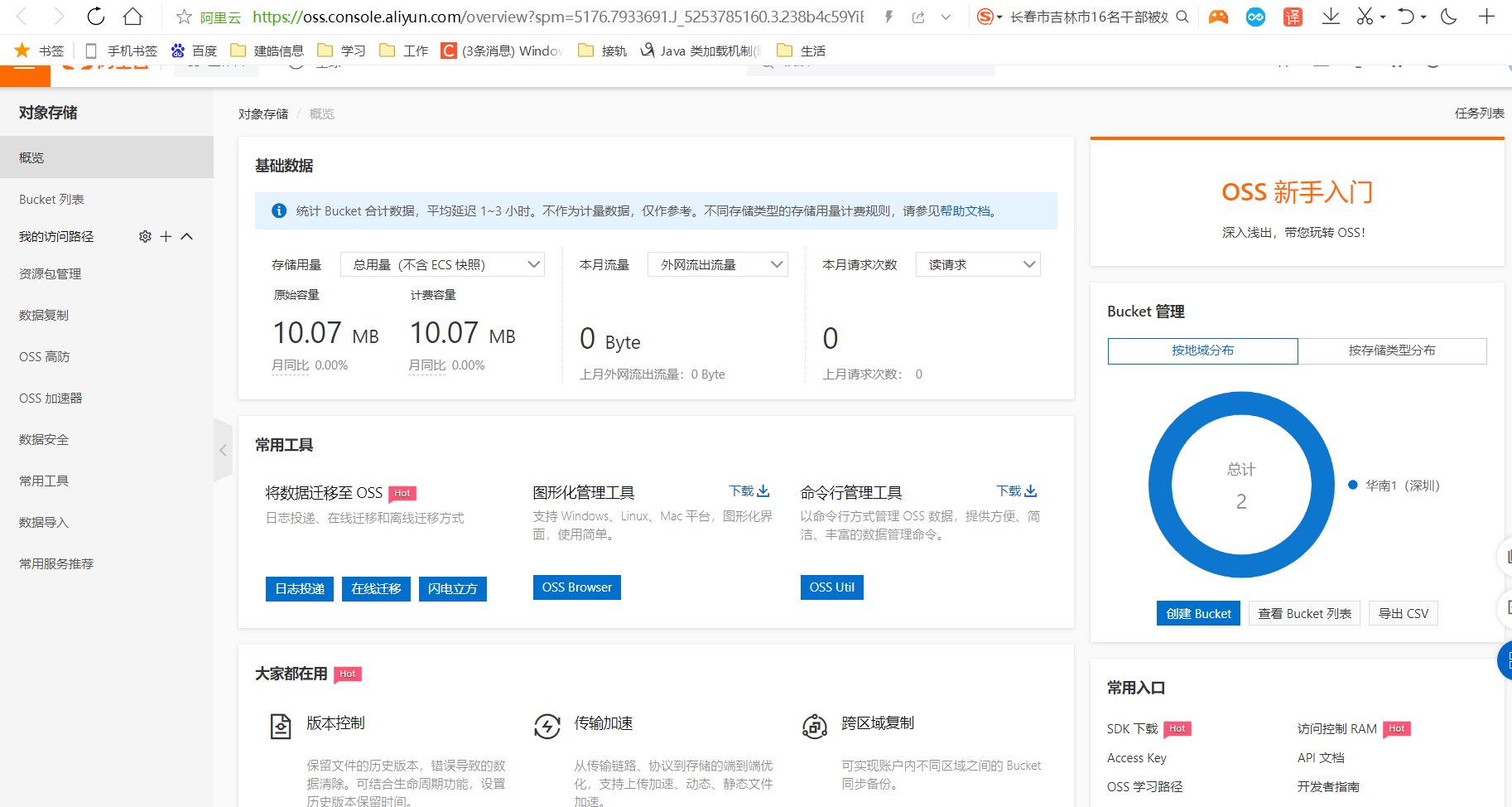
Task: Download the 图形化管理工具 via 下载
Action: (749, 491)
